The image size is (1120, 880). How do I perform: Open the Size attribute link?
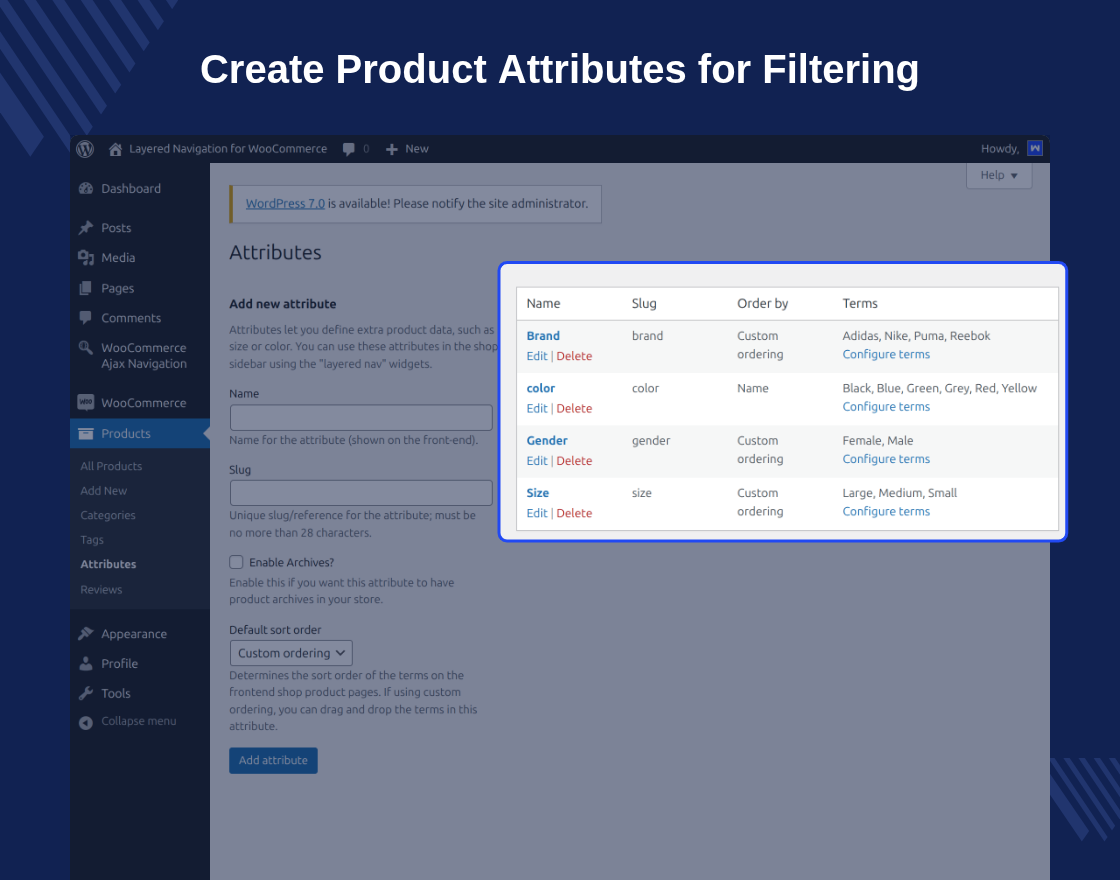pos(538,493)
